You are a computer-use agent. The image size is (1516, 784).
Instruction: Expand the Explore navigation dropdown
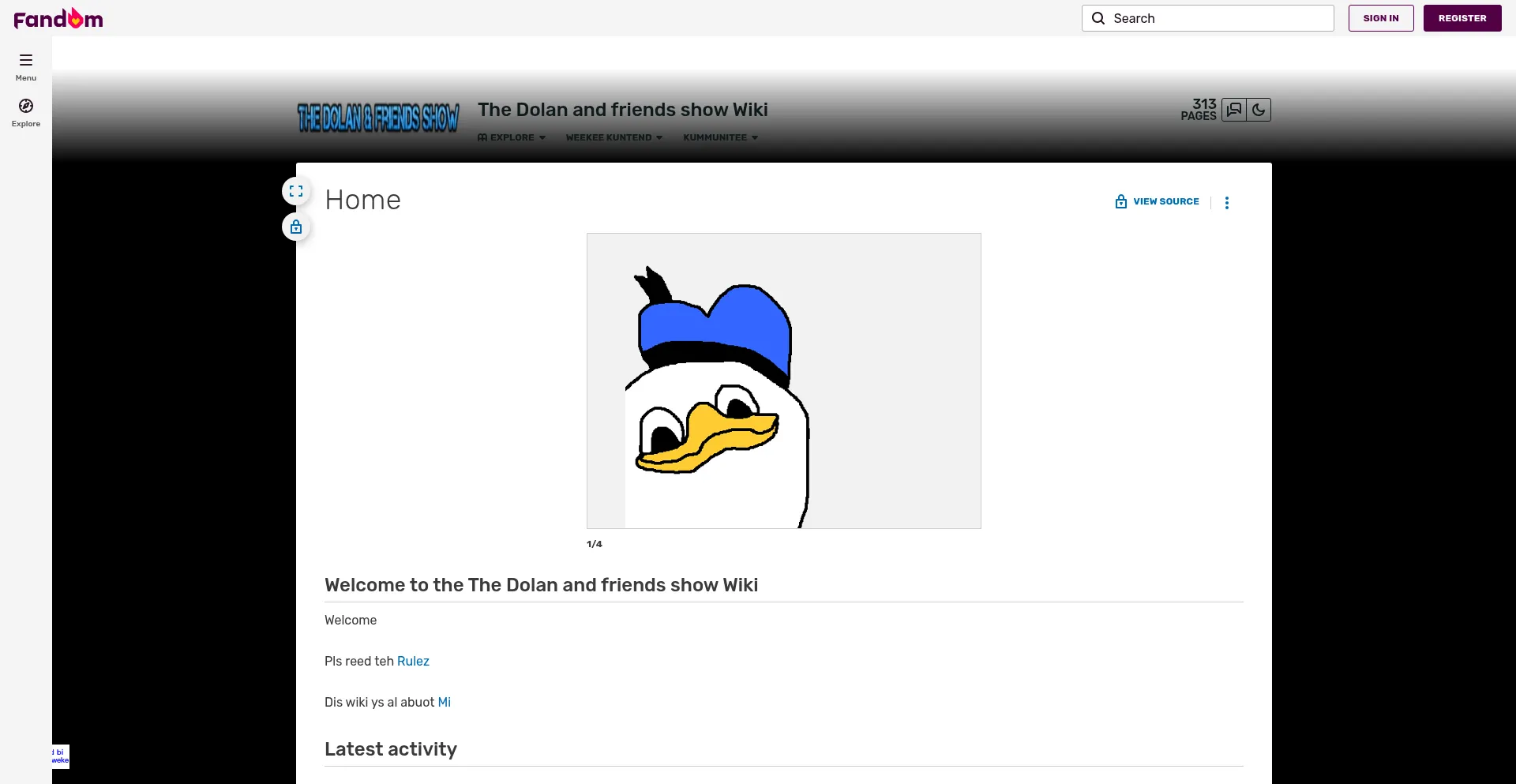(512, 137)
